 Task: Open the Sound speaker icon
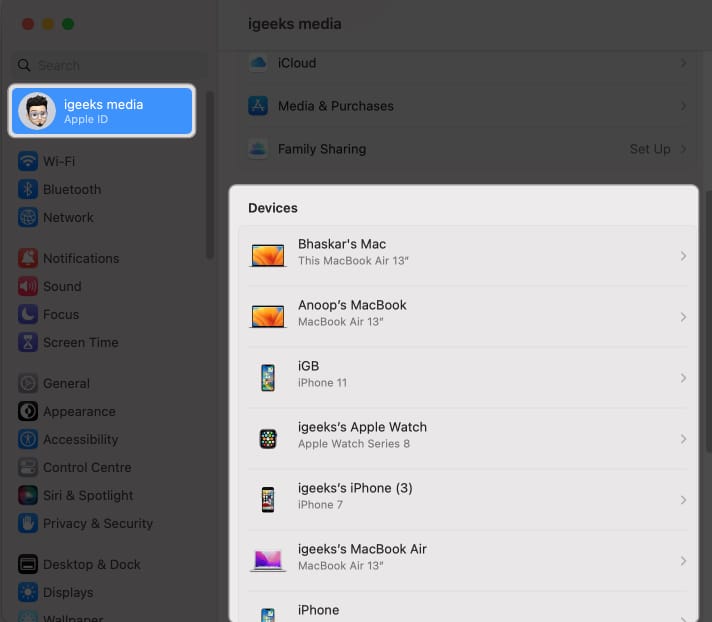tap(28, 286)
